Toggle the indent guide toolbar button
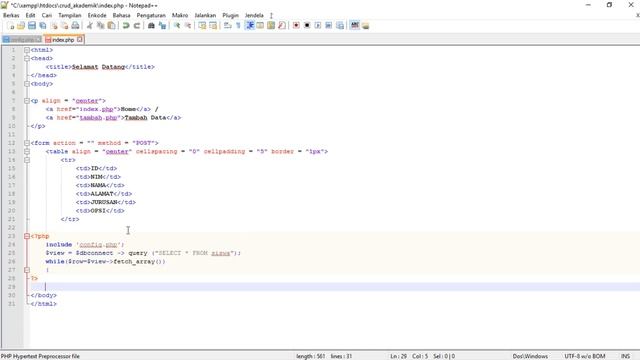The image size is (640, 360). [x=250, y=26]
